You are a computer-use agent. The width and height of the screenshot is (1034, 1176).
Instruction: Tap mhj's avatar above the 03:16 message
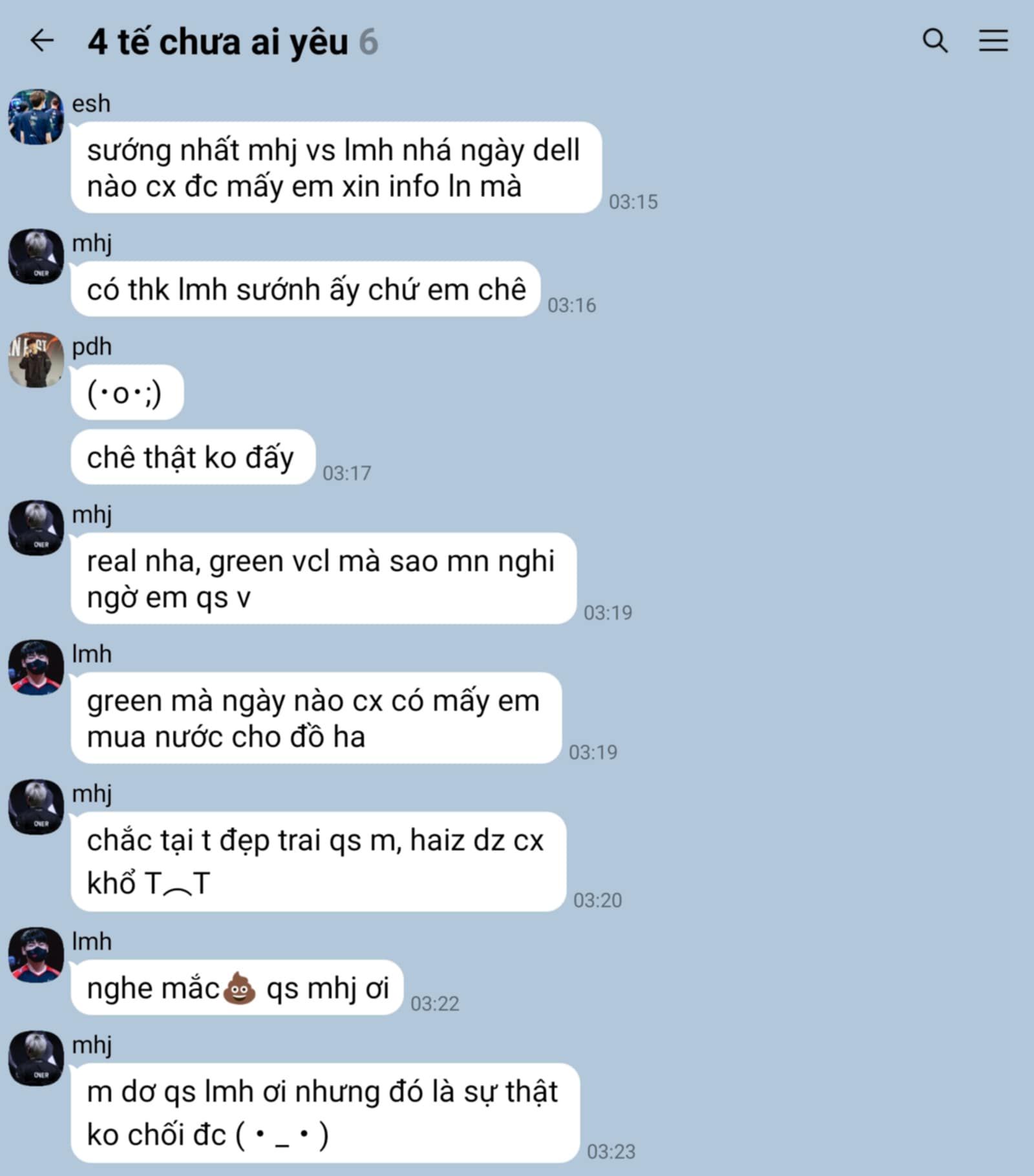36,256
